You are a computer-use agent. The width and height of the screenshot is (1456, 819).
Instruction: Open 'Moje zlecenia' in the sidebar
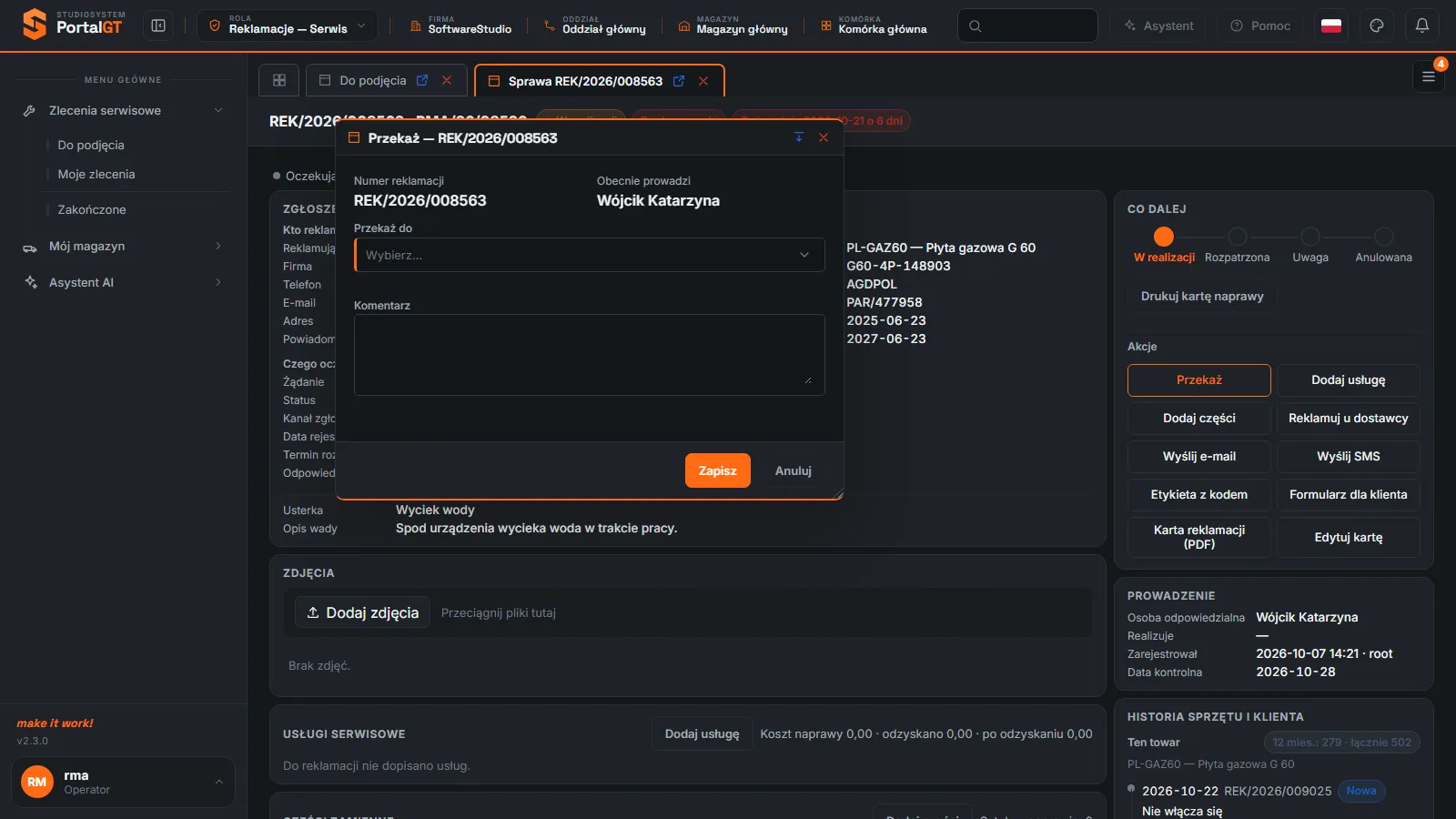(x=96, y=174)
